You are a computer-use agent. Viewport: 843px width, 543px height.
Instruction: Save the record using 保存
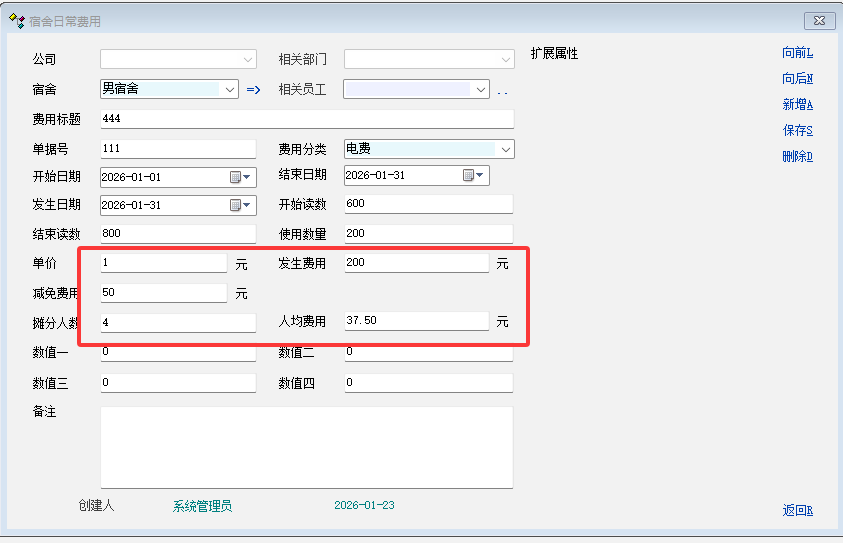[797, 131]
